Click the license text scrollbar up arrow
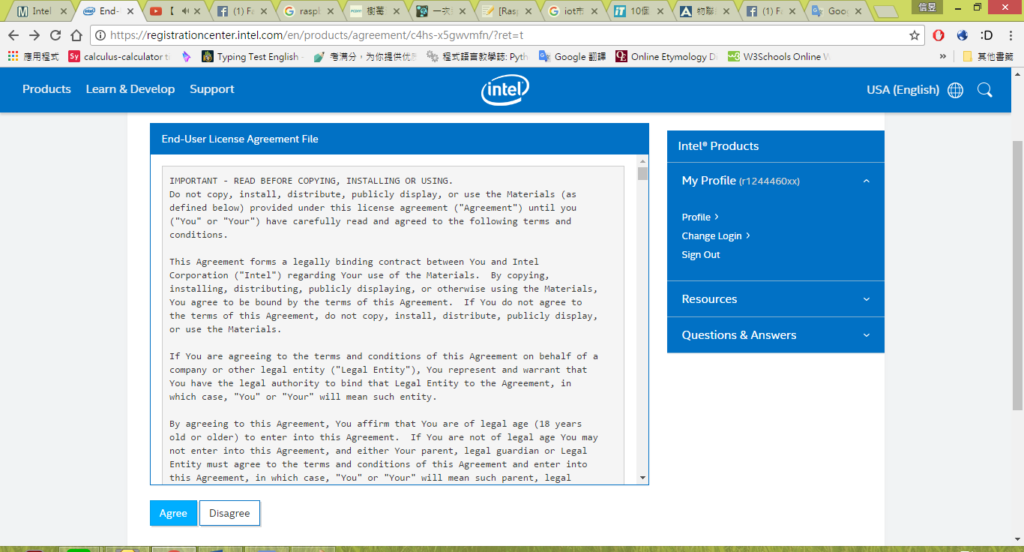 tap(643, 161)
